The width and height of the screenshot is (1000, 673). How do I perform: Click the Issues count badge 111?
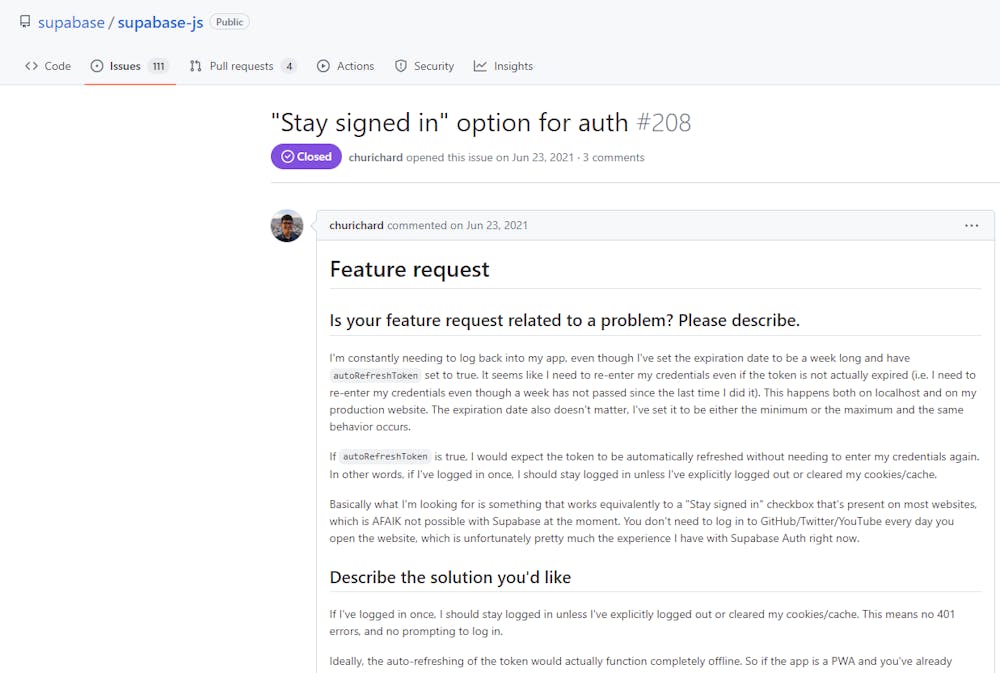[x=158, y=66]
